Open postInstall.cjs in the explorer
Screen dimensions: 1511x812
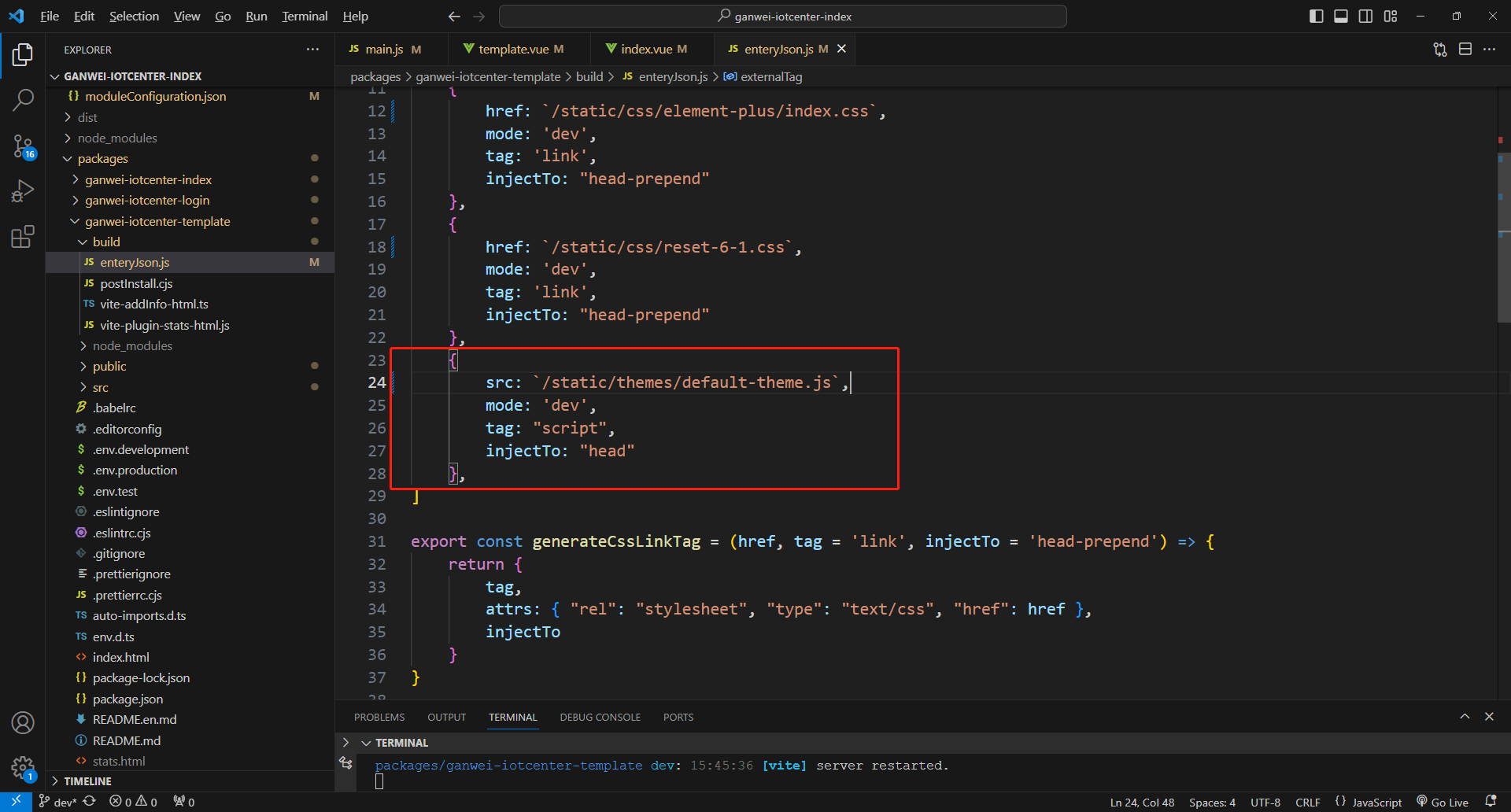[136, 283]
